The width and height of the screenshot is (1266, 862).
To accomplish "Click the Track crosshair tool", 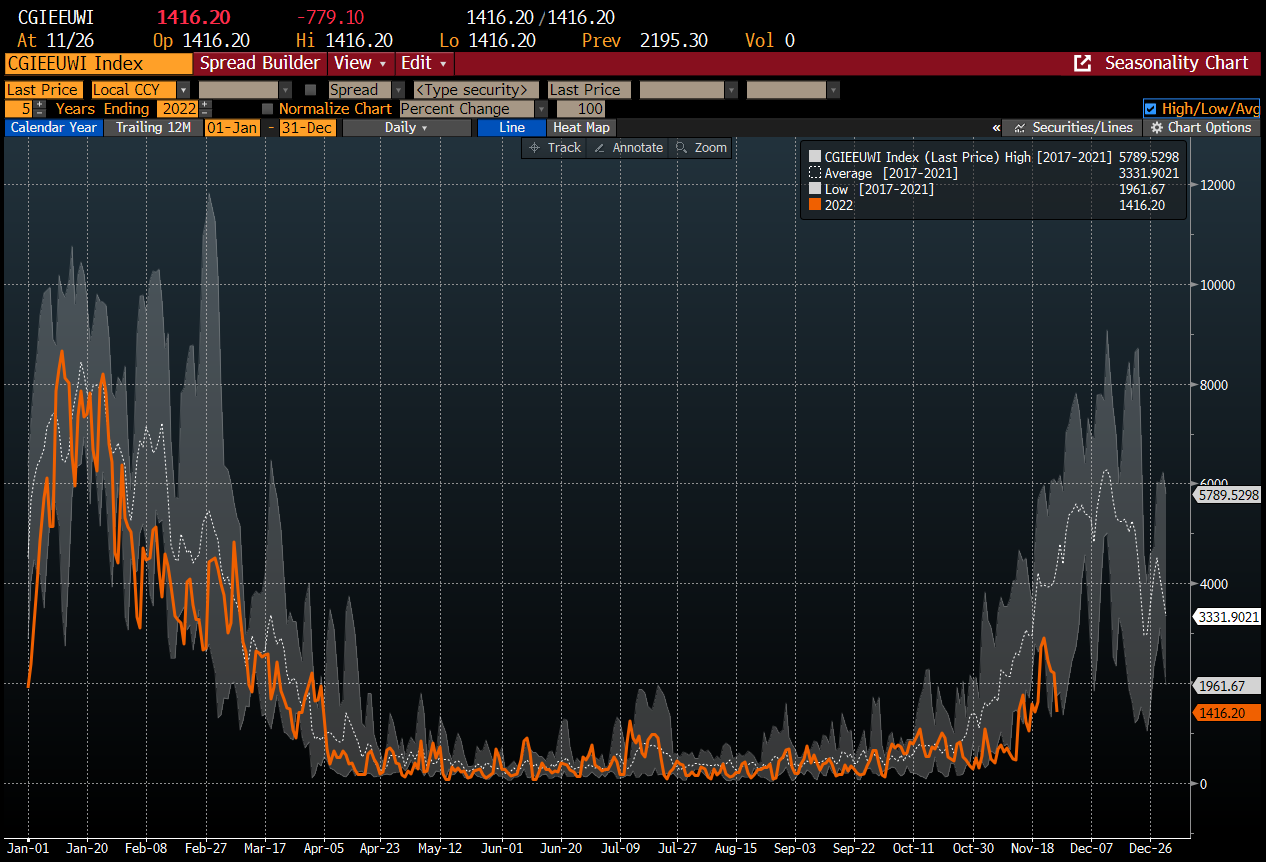I will point(555,148).
